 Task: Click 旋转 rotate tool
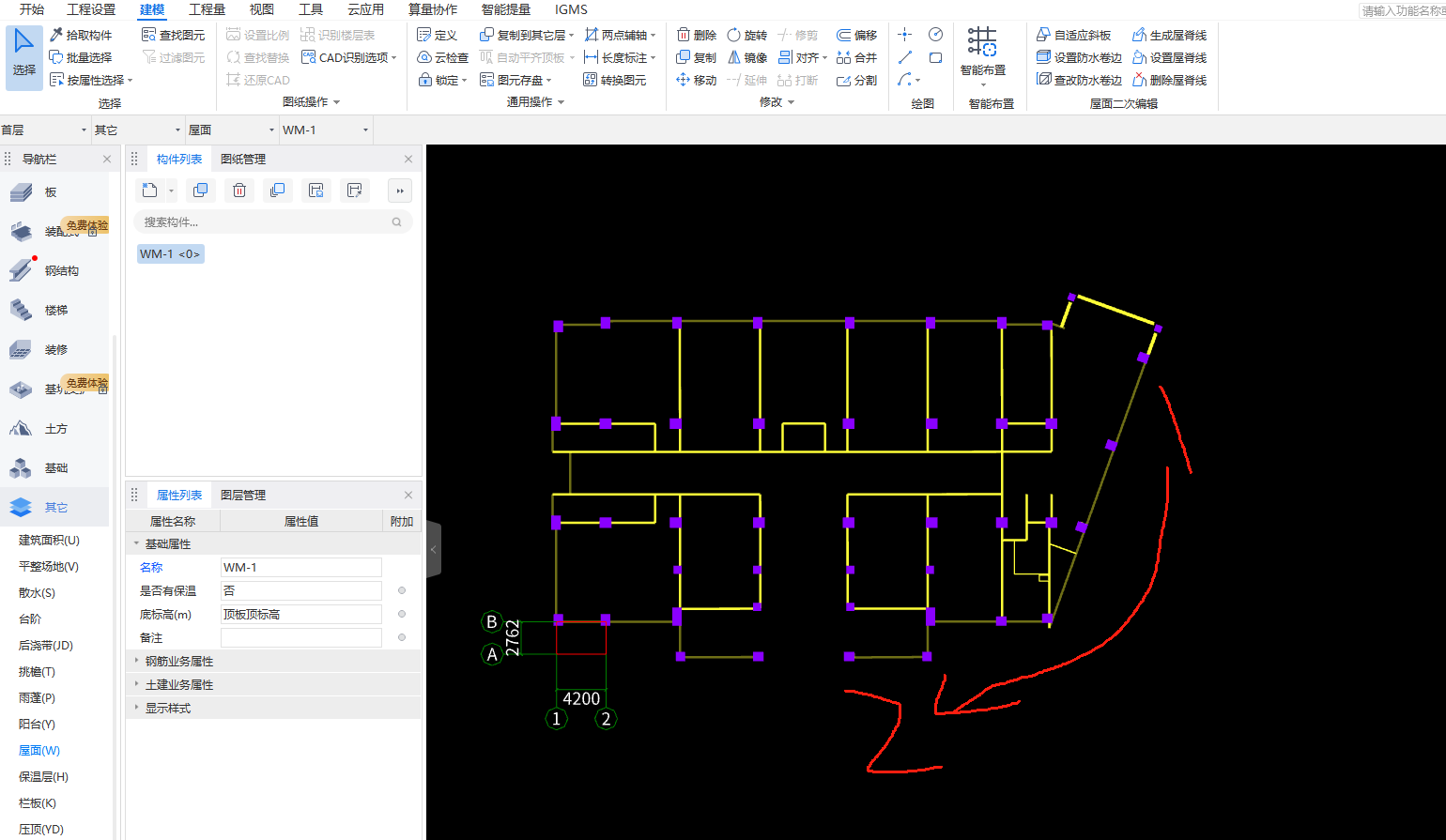pyautogui.click(x=747, y=35)
